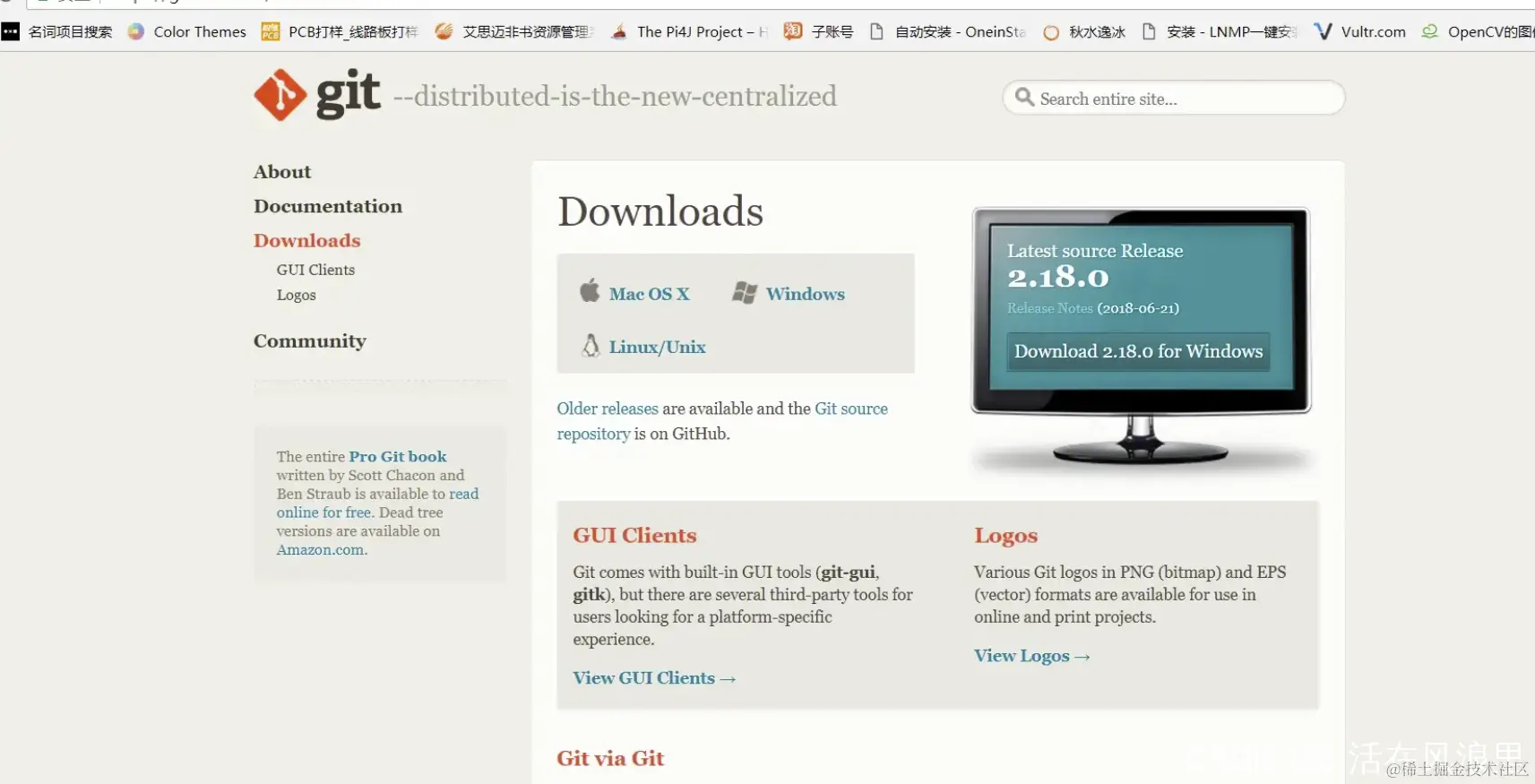This screenshot has width=1535, height=784.
Task: Open the Pro Git book link
Action: 398,457
